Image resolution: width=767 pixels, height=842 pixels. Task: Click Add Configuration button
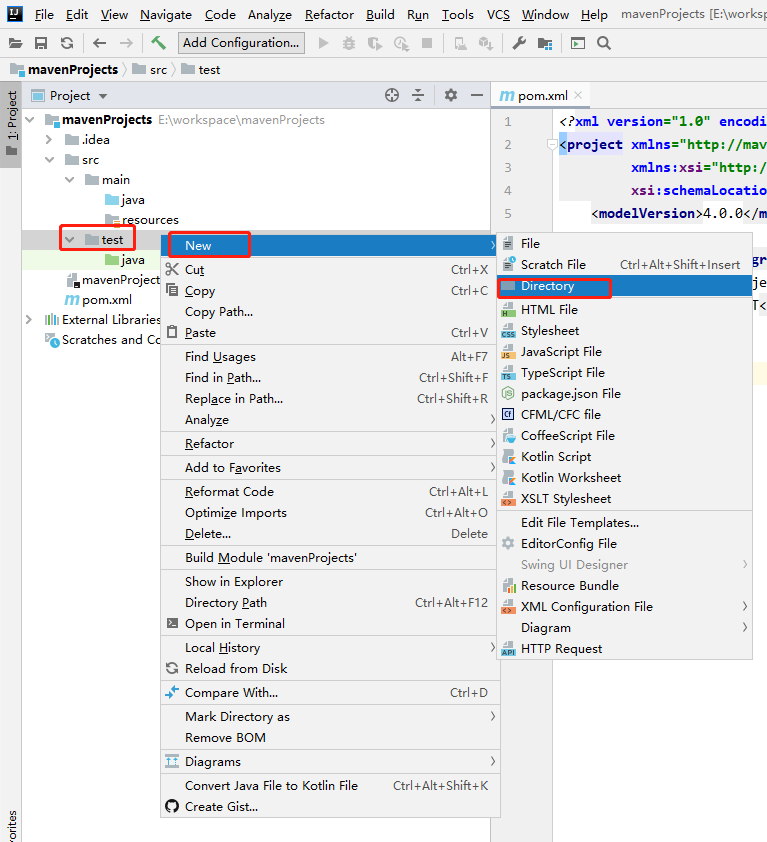click(241, 43)
